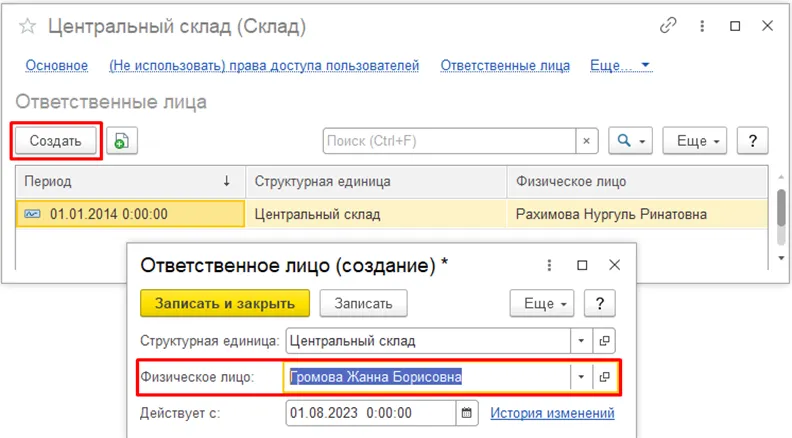Open История изменений link
This screenshot has height=438, width=792.
[552, 413]
